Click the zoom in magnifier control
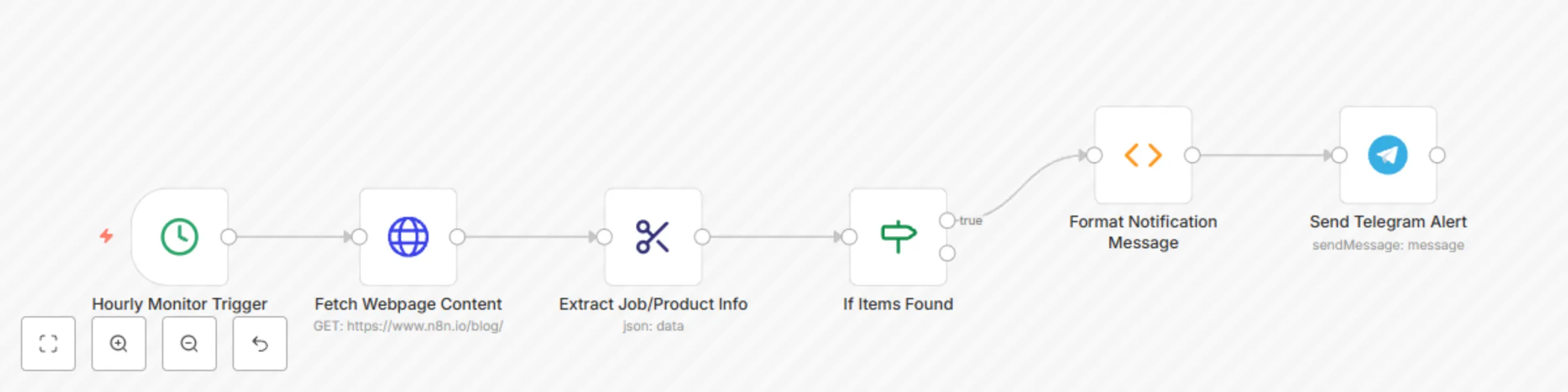This screenshot has height=392, width=1568. 119,344
